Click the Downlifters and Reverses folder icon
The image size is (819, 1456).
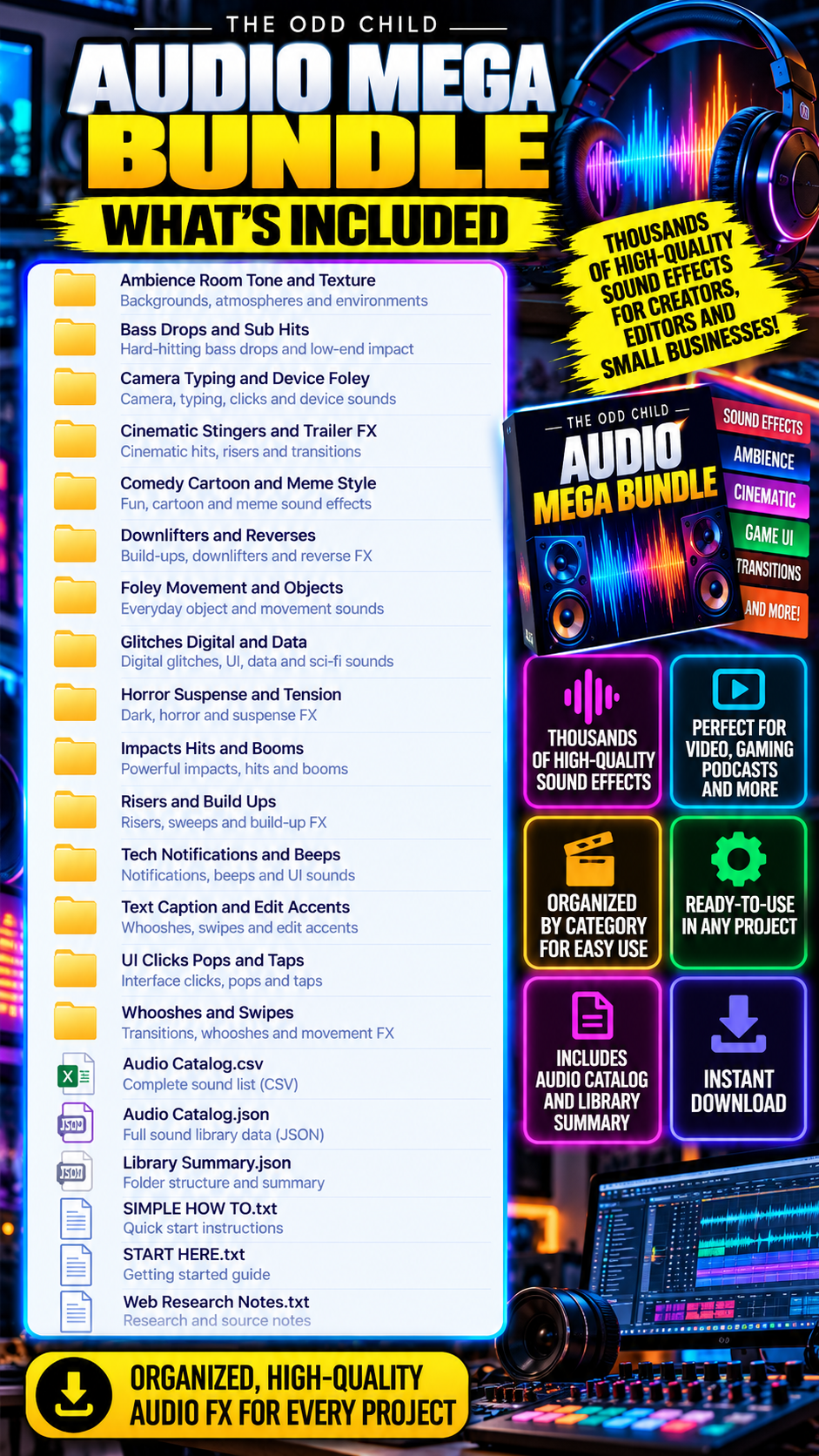point(75,544)
